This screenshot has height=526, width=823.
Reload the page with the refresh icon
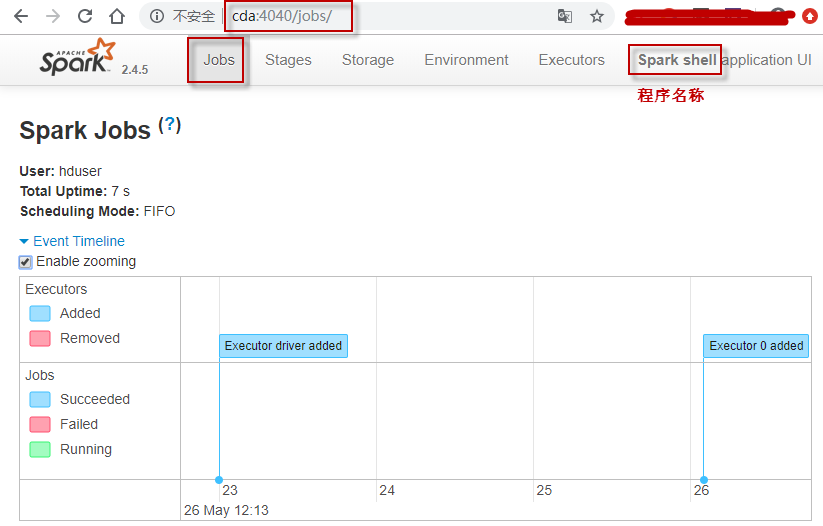tap(85, 16)
